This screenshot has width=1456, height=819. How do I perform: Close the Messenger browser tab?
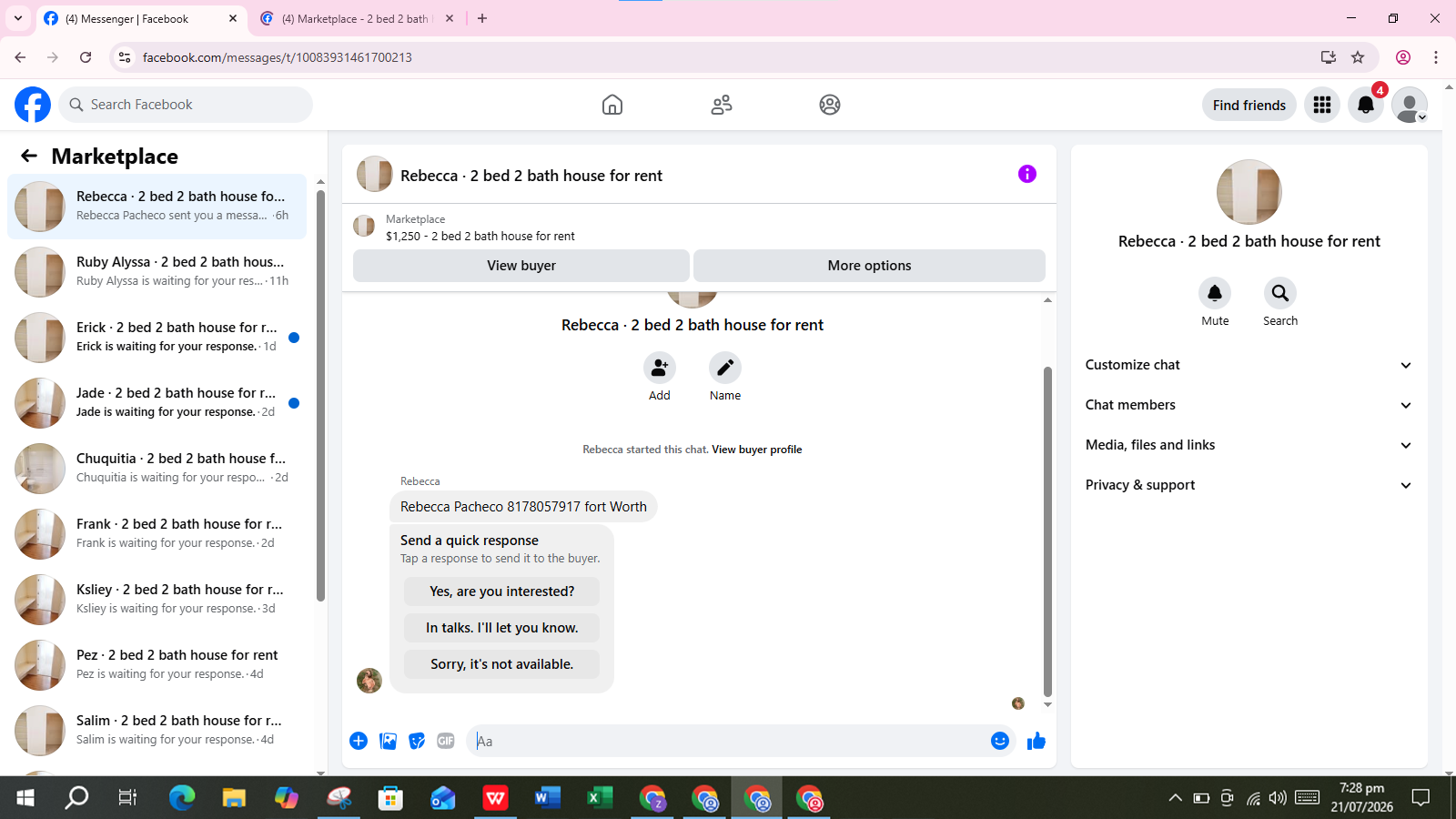[x=233, y=18]
